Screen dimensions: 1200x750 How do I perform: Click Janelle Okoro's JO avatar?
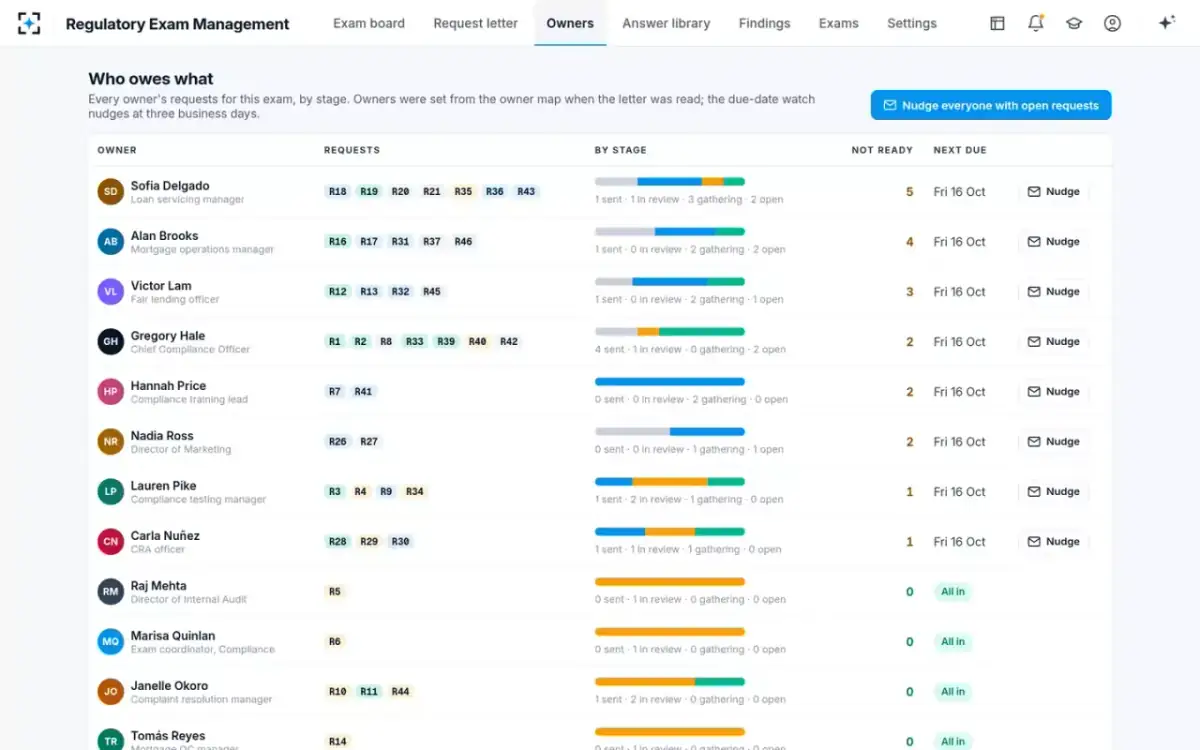point(111,692)
